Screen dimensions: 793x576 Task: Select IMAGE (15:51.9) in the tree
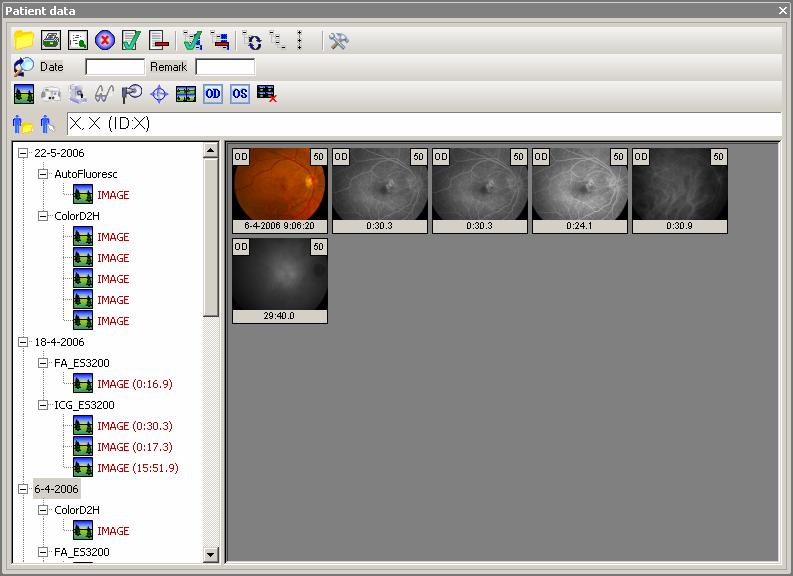[x=138, y=468]
